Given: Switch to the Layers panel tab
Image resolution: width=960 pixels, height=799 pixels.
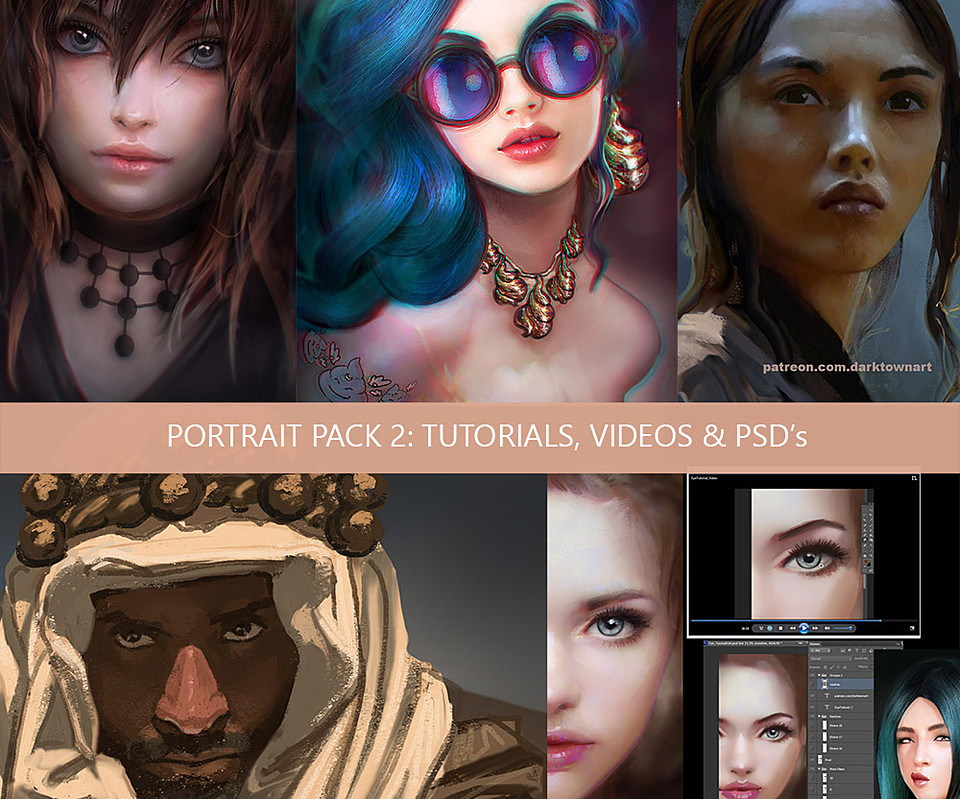Looking at the screenshot, I should pos(814,644).
